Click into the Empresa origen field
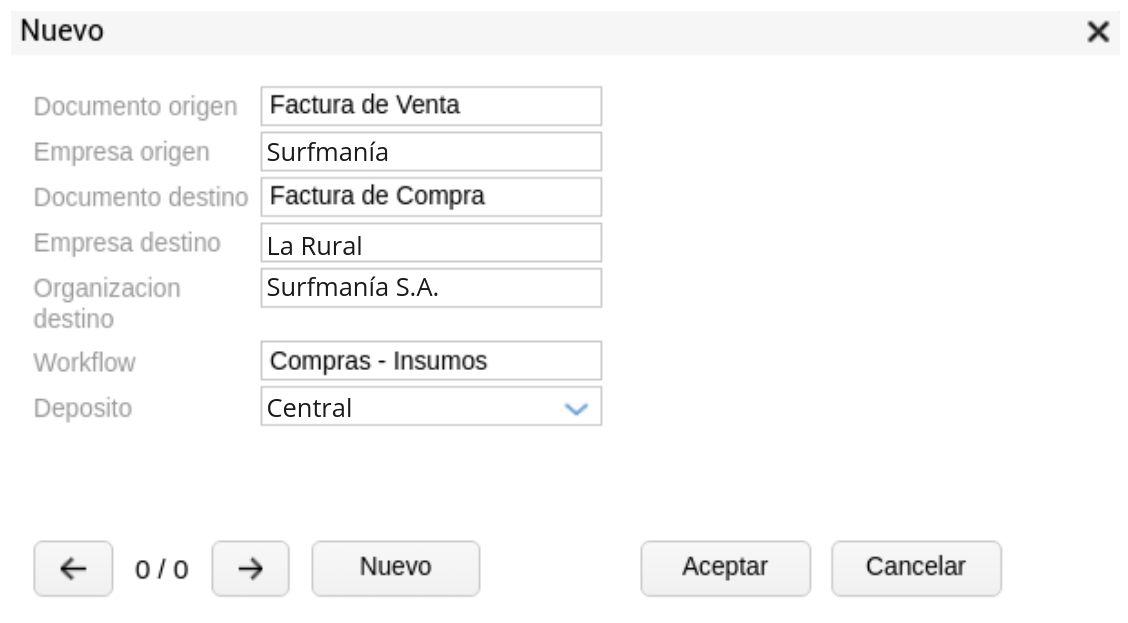The image size is (1128, 623). pyautogui.click(x=431, y=152)
